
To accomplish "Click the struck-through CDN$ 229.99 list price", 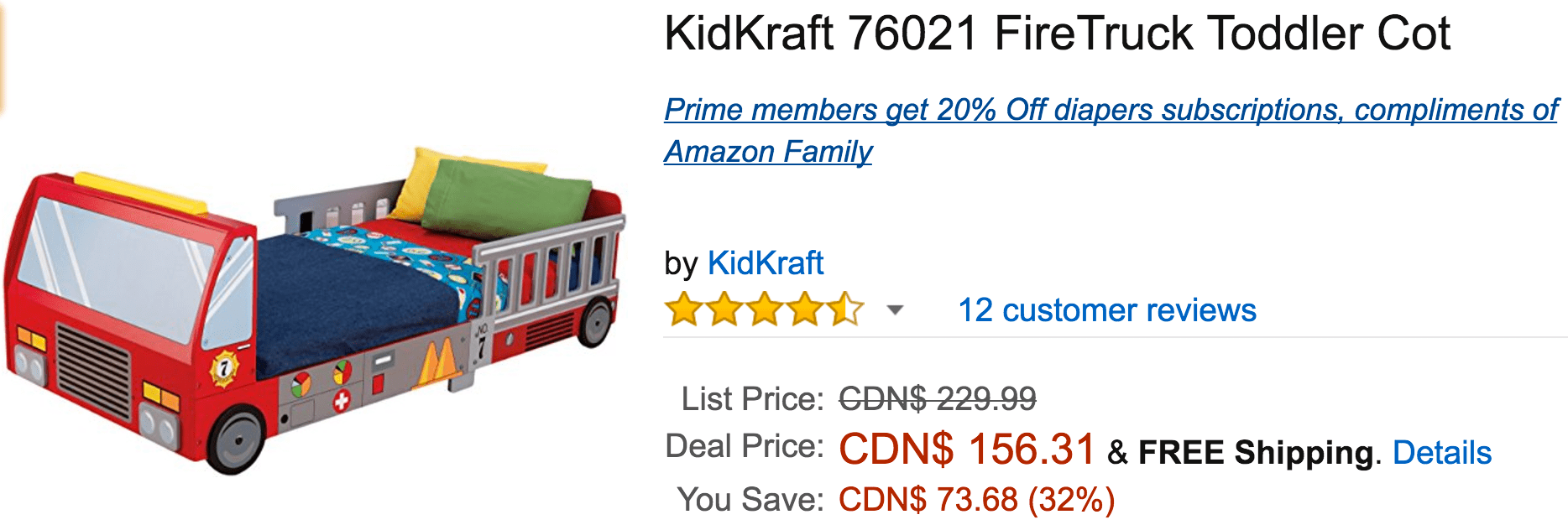I will click(938, 399).
